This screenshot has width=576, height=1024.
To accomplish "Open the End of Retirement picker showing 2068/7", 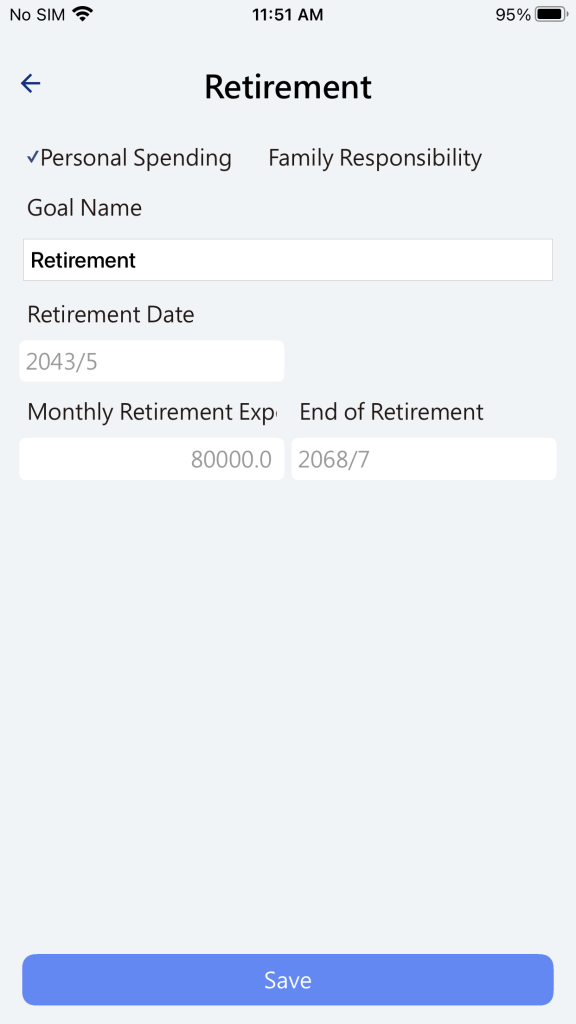I will 424,459.
